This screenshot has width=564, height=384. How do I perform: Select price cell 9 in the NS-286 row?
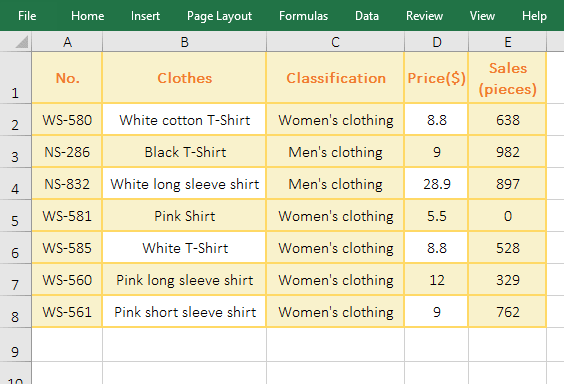437,152
